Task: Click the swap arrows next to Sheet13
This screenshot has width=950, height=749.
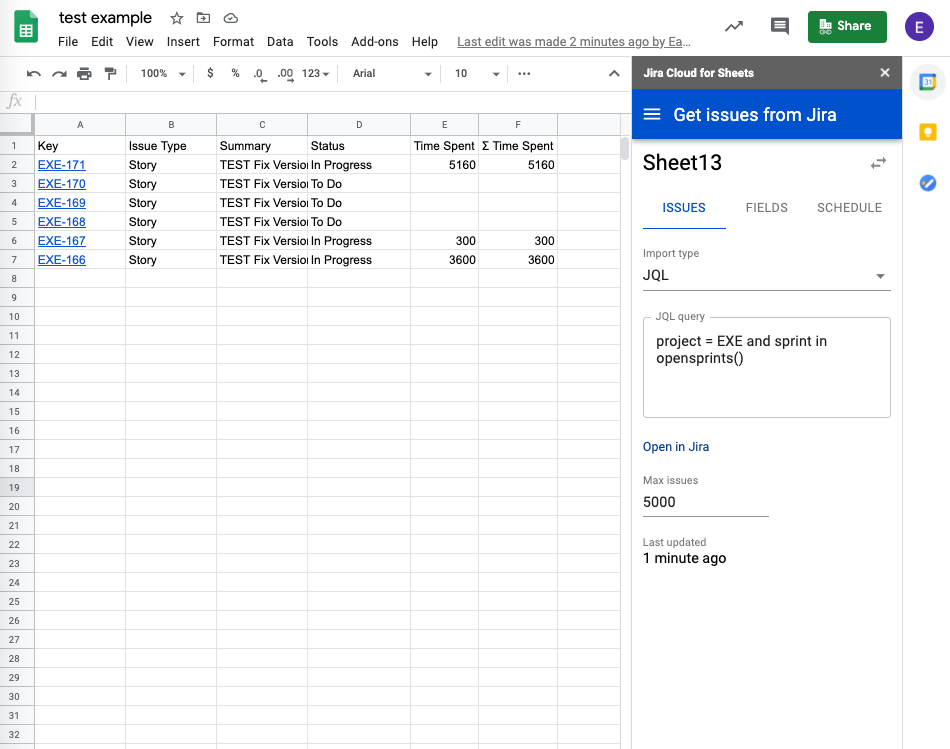Action: coord(878,163)
